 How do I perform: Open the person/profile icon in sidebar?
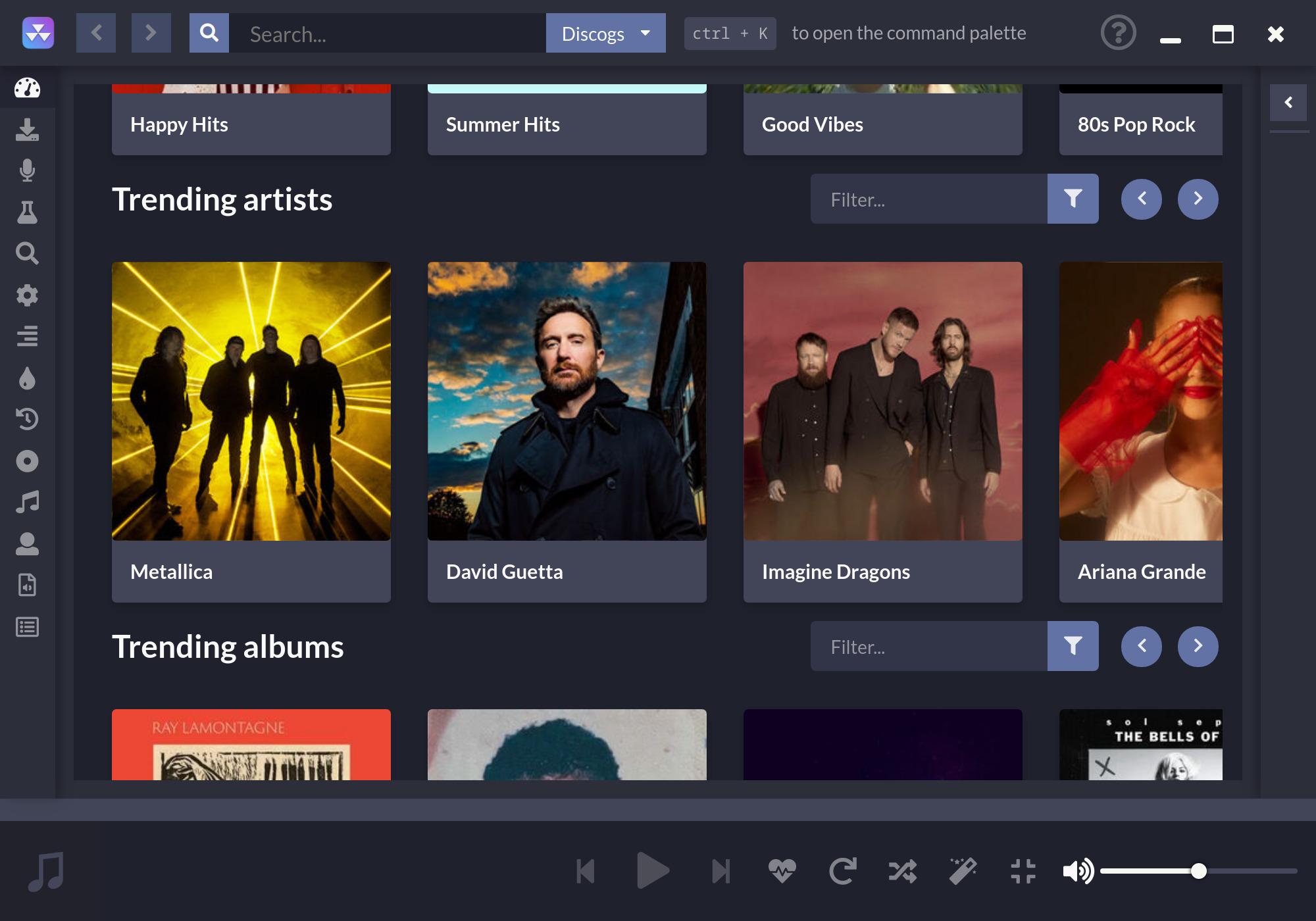point(27,544)
